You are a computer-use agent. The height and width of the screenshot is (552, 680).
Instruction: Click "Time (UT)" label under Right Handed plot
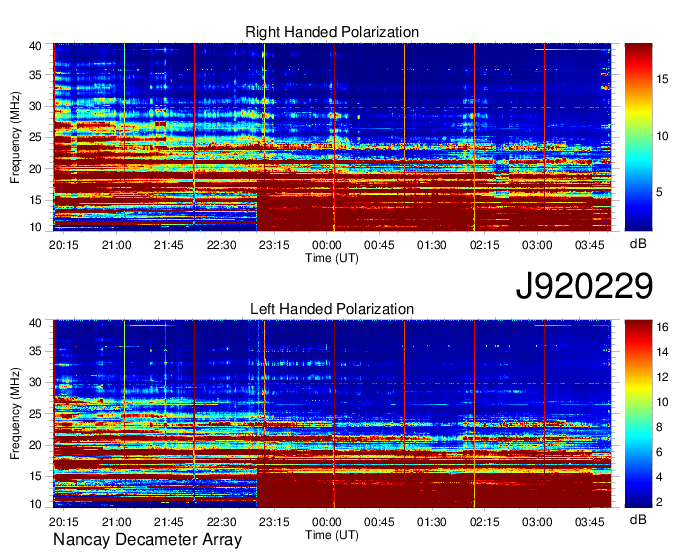click(x=332, y=258)
